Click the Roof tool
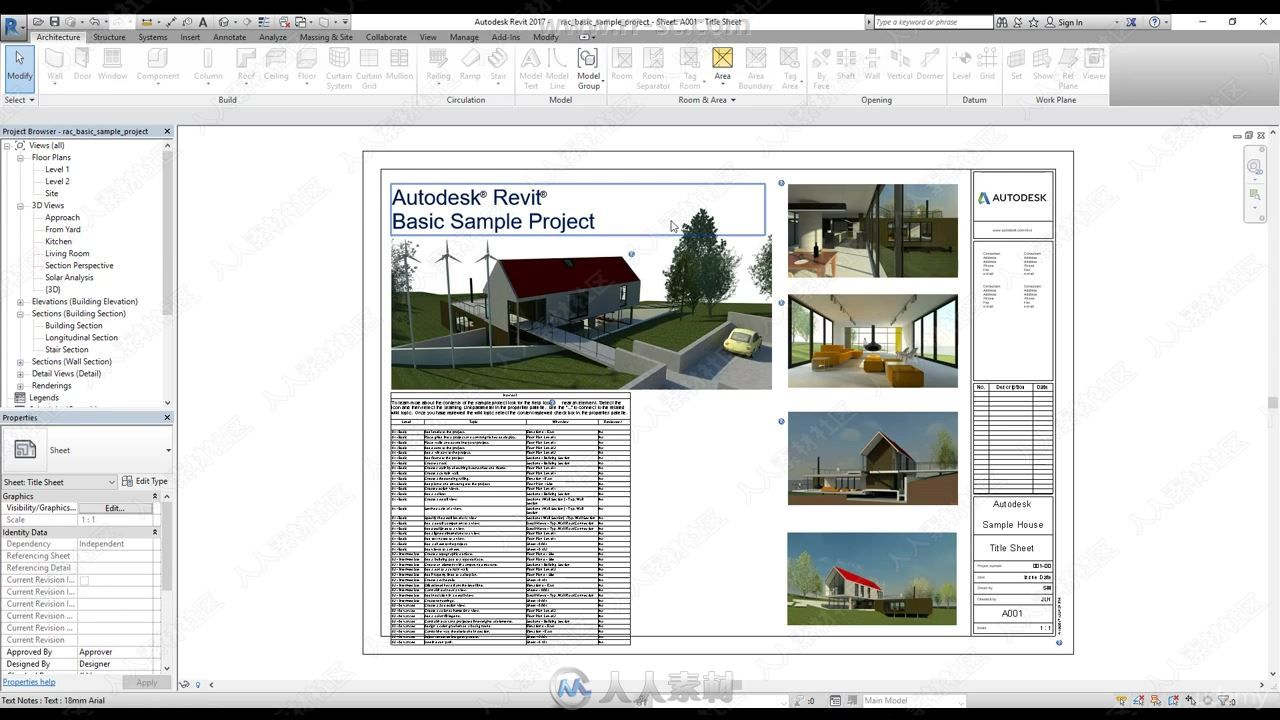 tap(246, 65)
